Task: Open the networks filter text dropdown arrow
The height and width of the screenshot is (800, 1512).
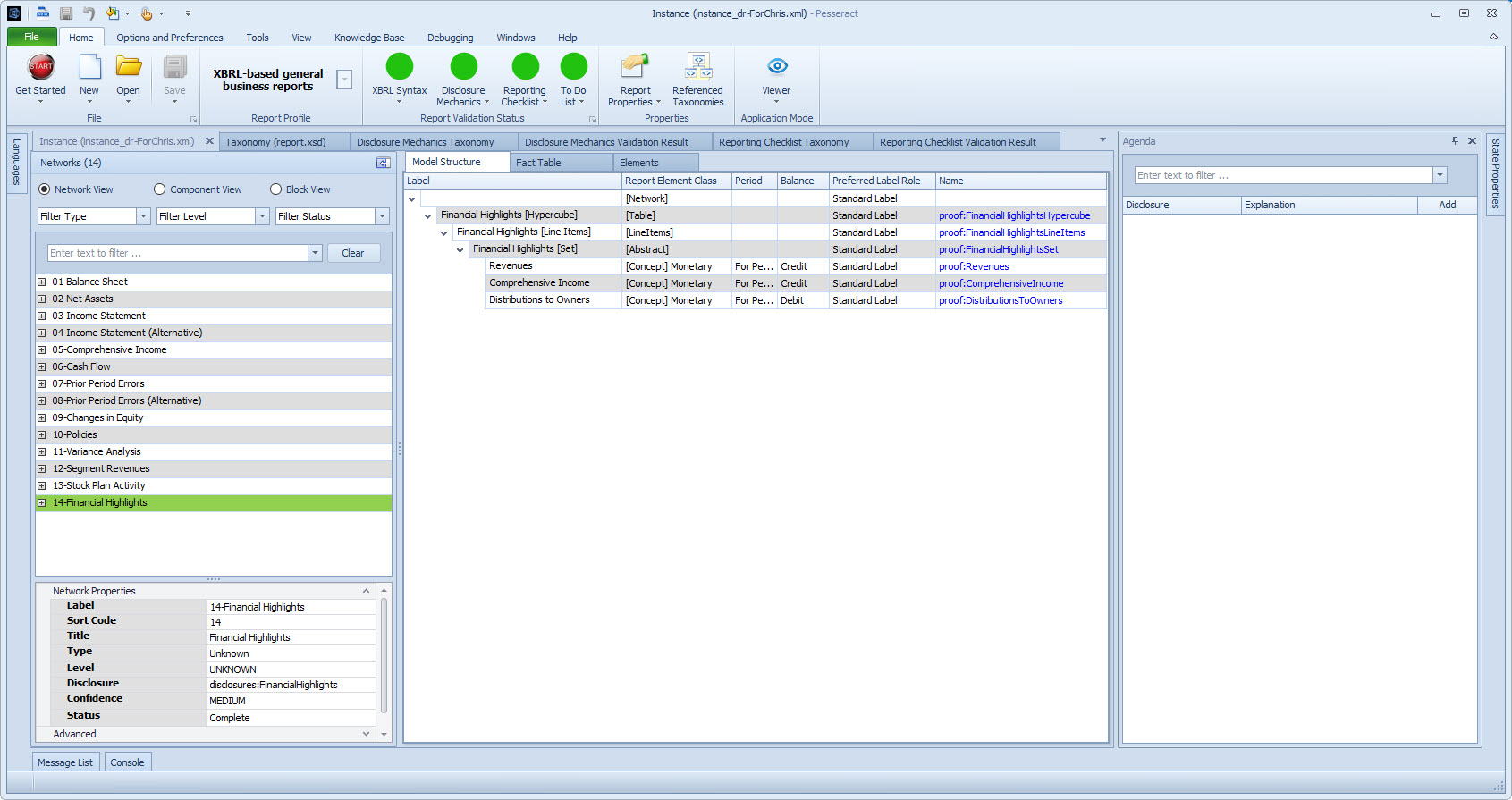Action: (x=315, y=253)
